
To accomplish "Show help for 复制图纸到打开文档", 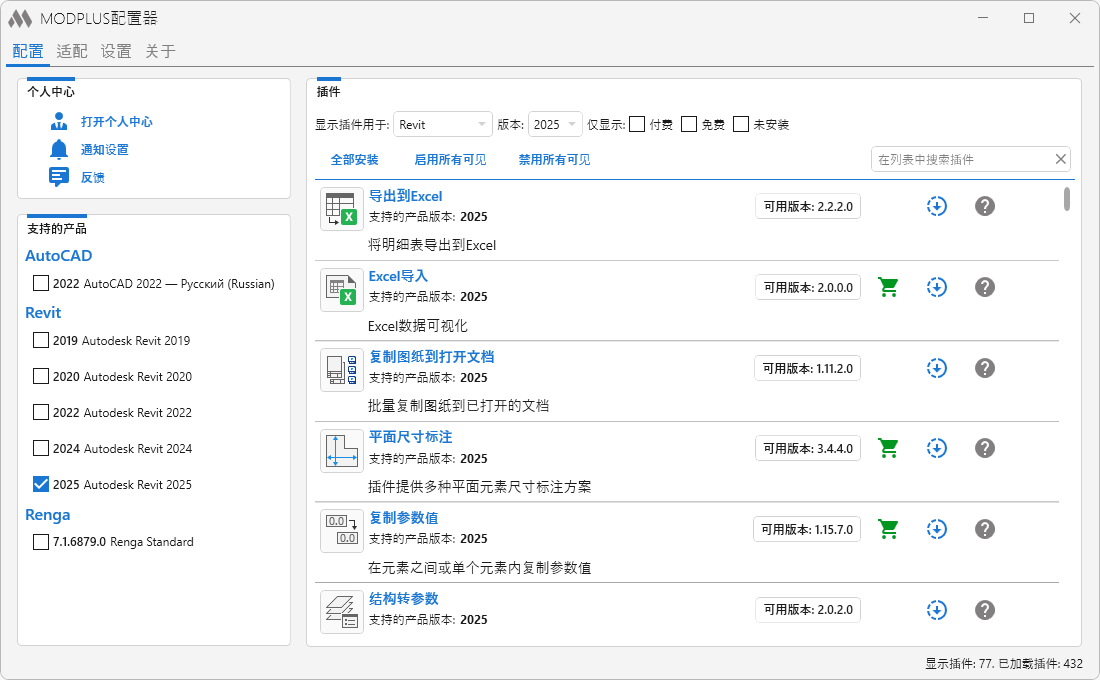I will pos(985,368).
